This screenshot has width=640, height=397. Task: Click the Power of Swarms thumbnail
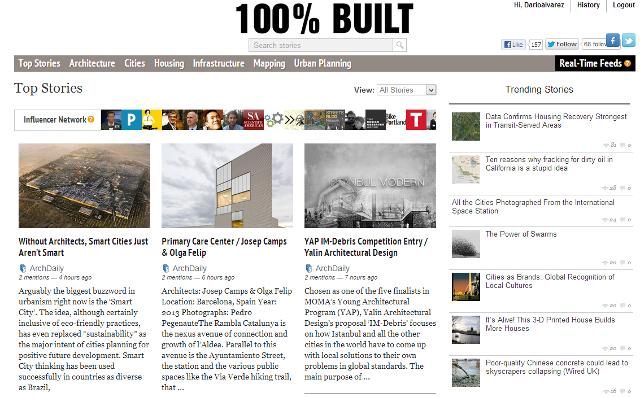[x=466, y=244]
